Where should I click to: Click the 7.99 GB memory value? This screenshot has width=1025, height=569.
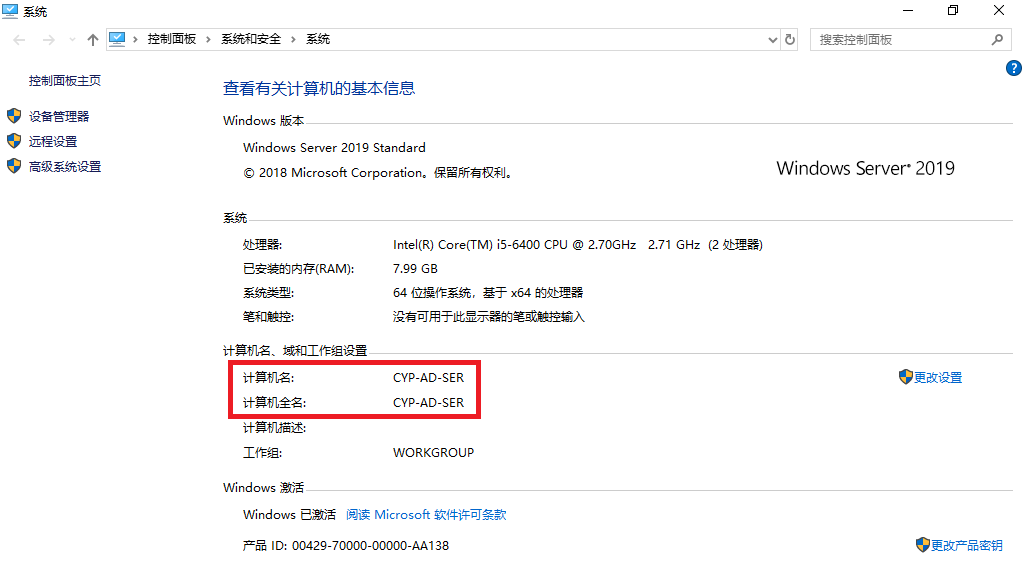pos(415,269)
